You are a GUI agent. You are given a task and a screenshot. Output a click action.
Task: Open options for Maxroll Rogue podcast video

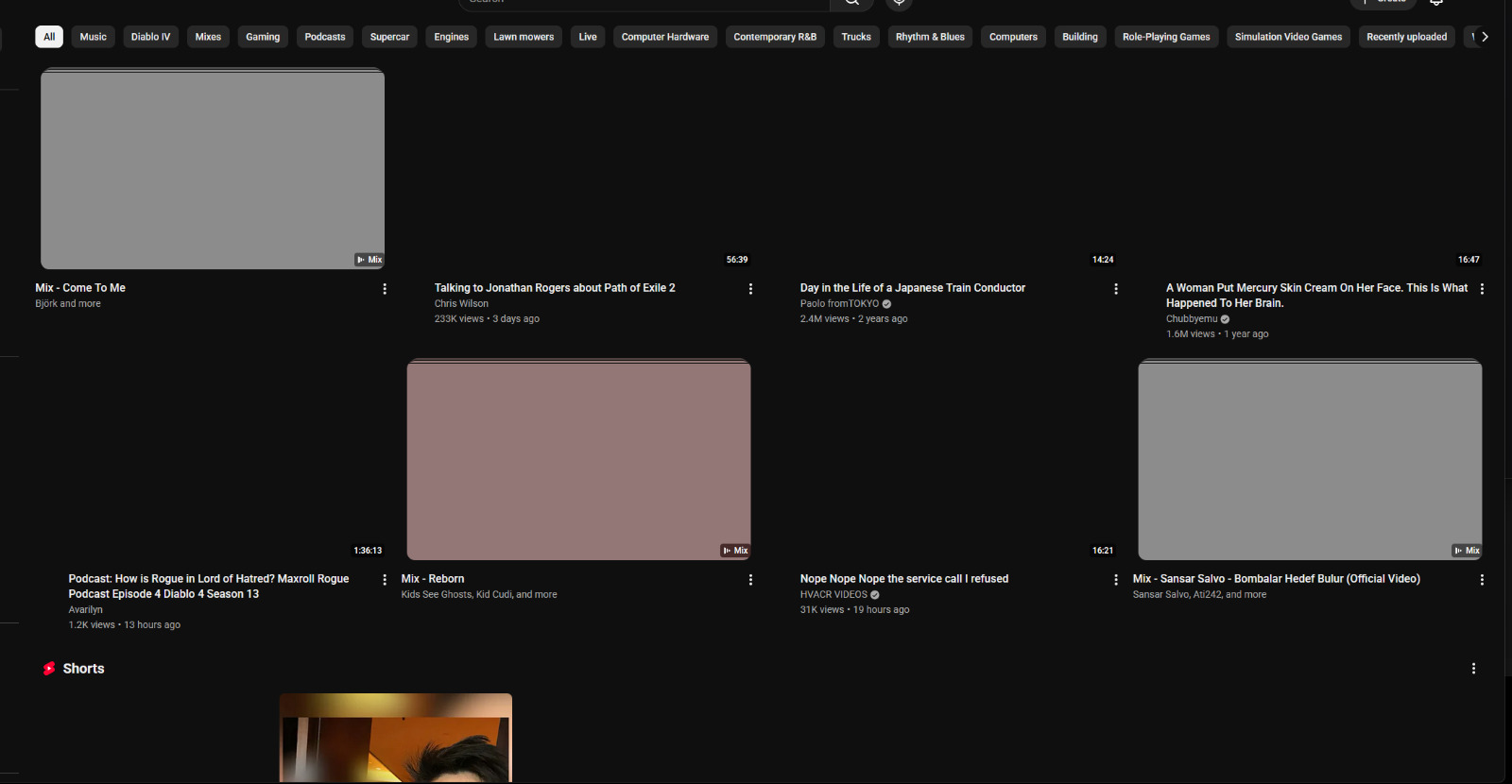(x=385, y=580)
